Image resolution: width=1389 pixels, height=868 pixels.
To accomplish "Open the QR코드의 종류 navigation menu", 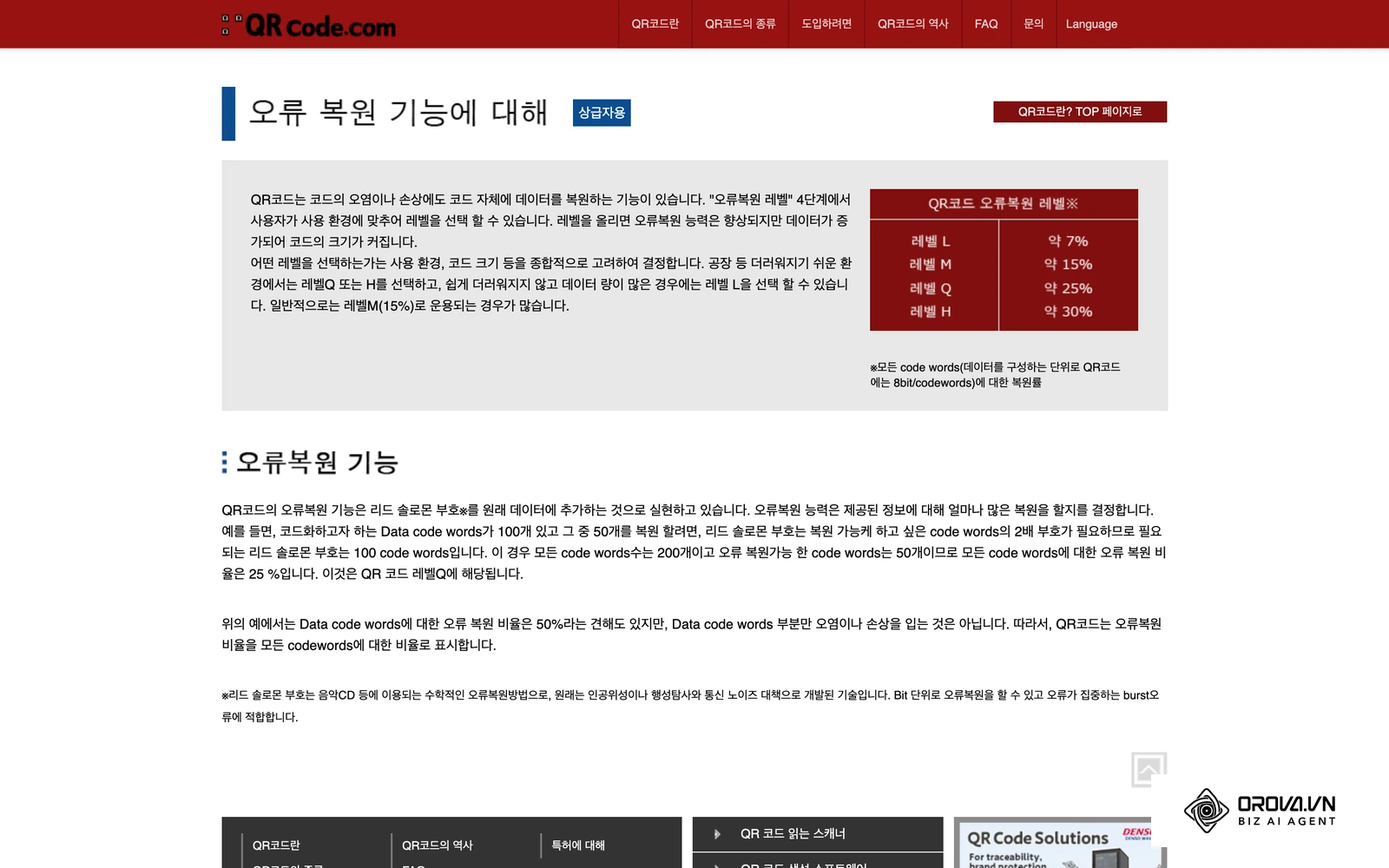I will click(741, 24).
